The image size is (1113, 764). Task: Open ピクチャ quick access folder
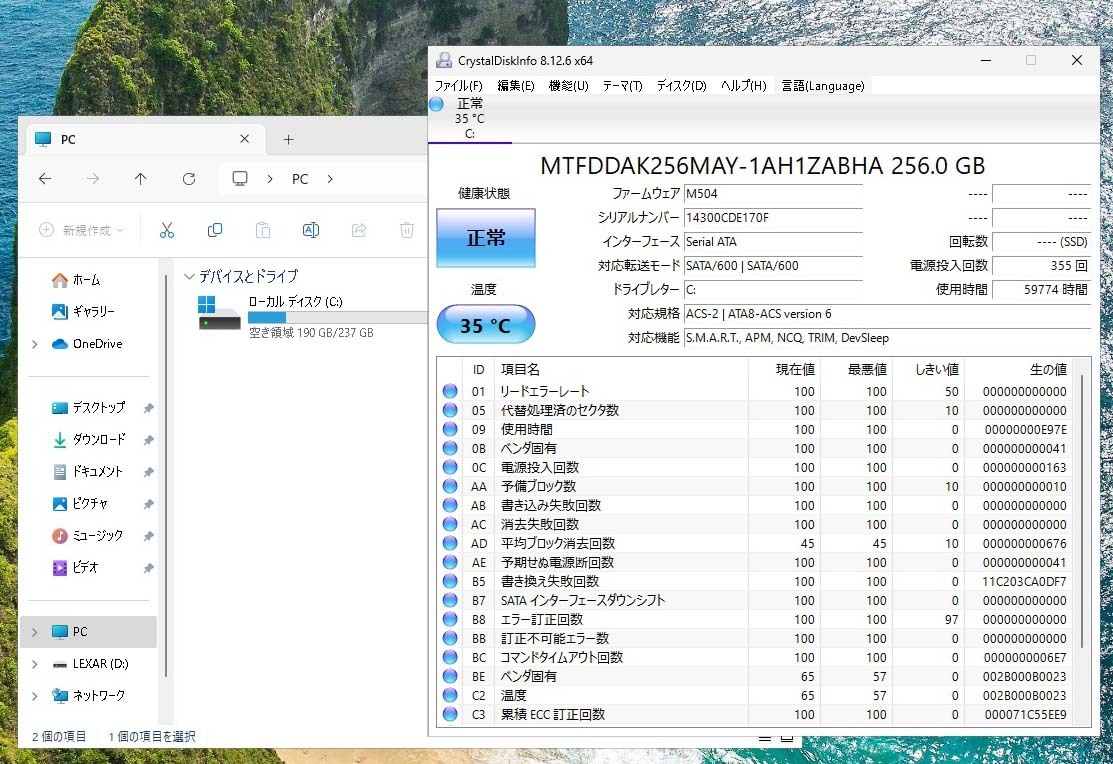point(80,503)
